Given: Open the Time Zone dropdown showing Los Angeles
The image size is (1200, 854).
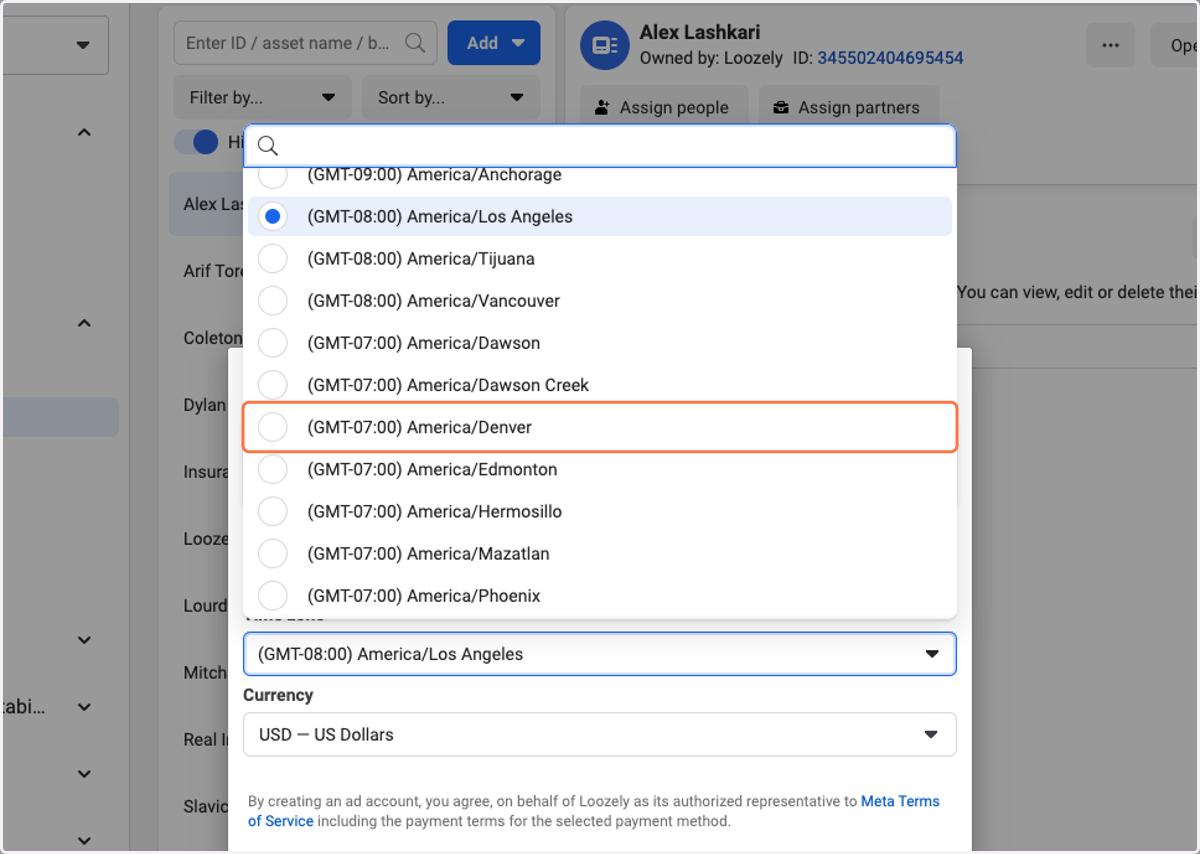Looking at the screenshot, I should pos(600,654).
